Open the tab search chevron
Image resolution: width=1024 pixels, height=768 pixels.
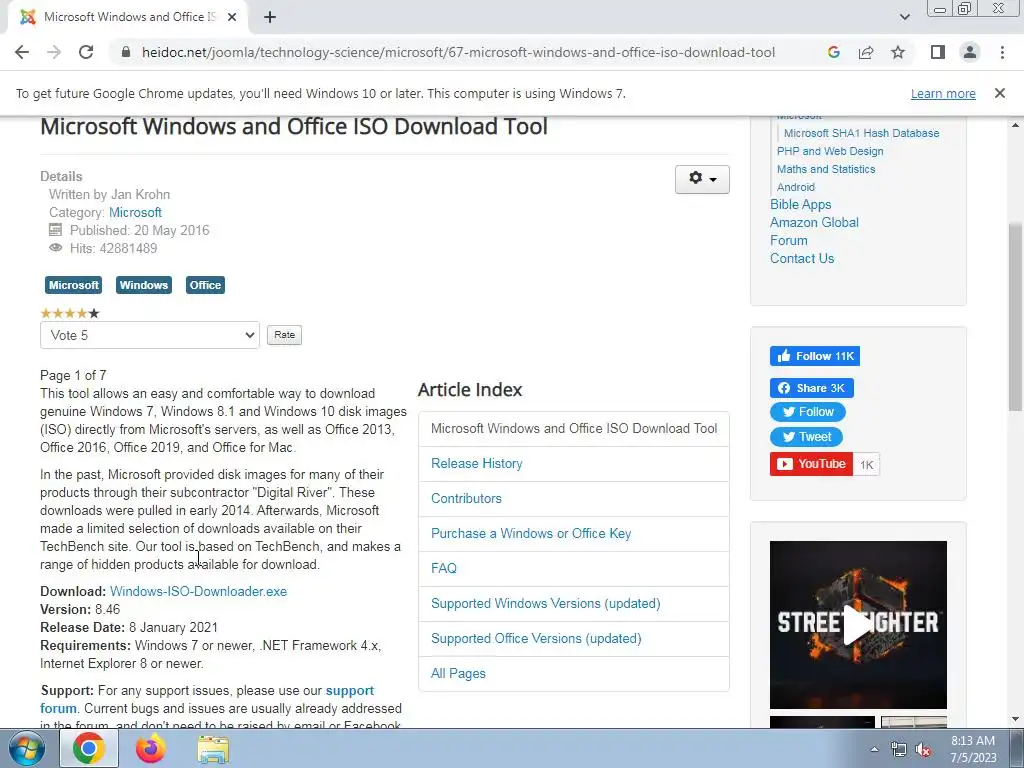tap(904, 17)
